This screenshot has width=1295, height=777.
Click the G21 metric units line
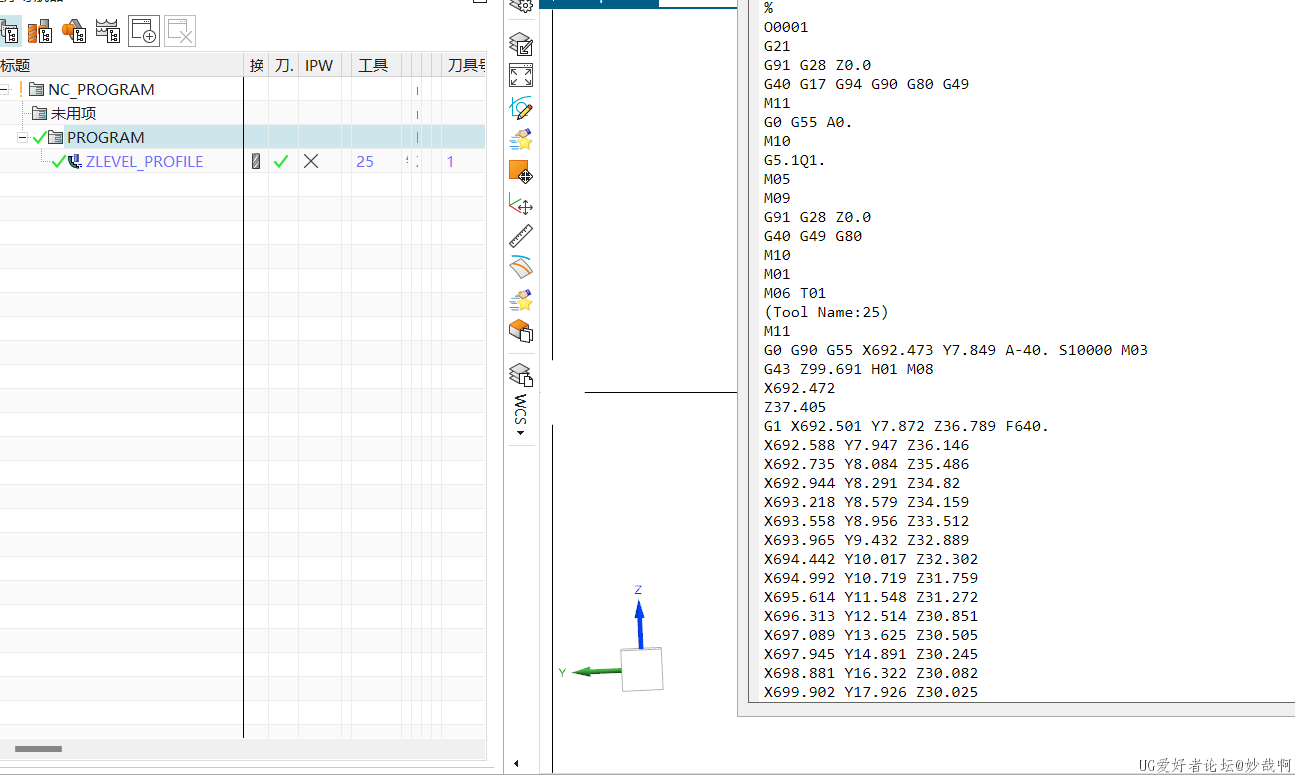click(777, 46)
